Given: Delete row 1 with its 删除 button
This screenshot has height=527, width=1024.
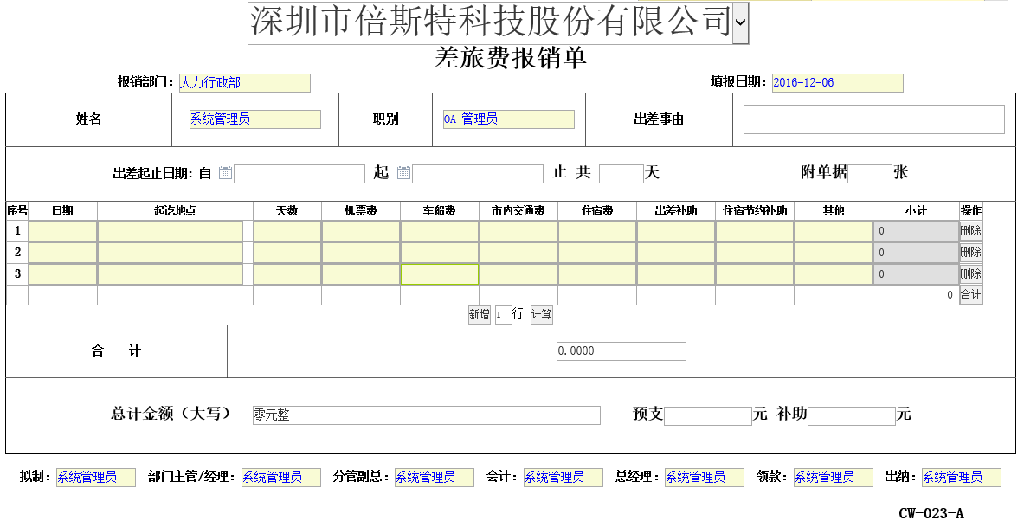Looking at the screenshot, I should pos(970,231).
